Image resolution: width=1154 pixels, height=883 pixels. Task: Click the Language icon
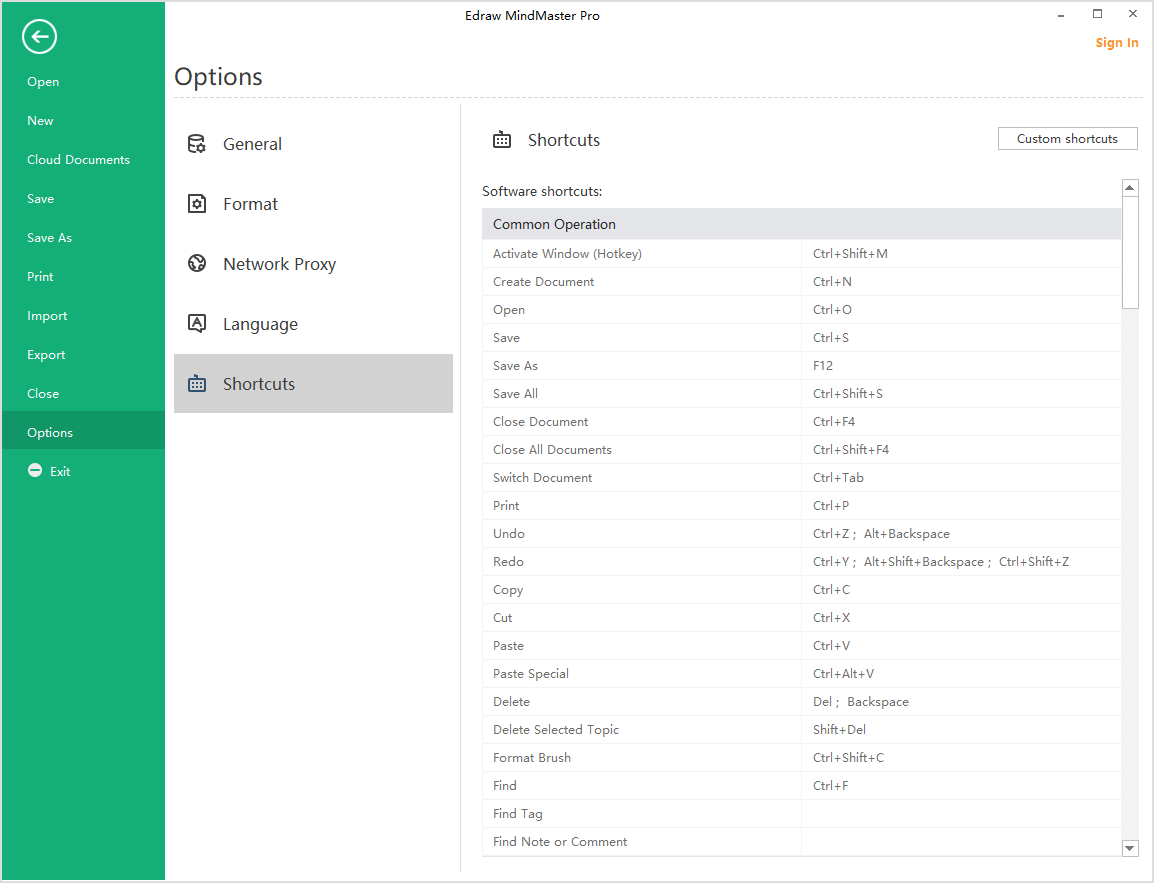(197, 324)
